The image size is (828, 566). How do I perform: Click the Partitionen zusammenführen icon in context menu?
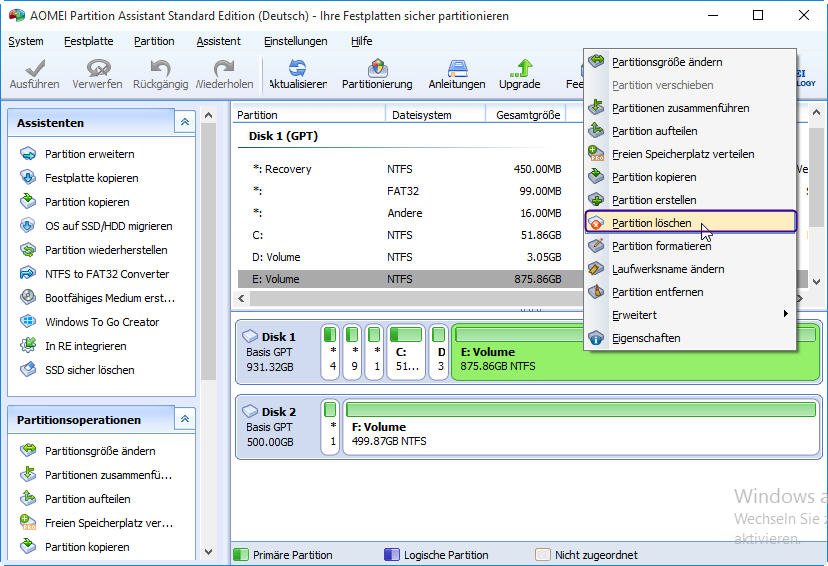(596, 107)
